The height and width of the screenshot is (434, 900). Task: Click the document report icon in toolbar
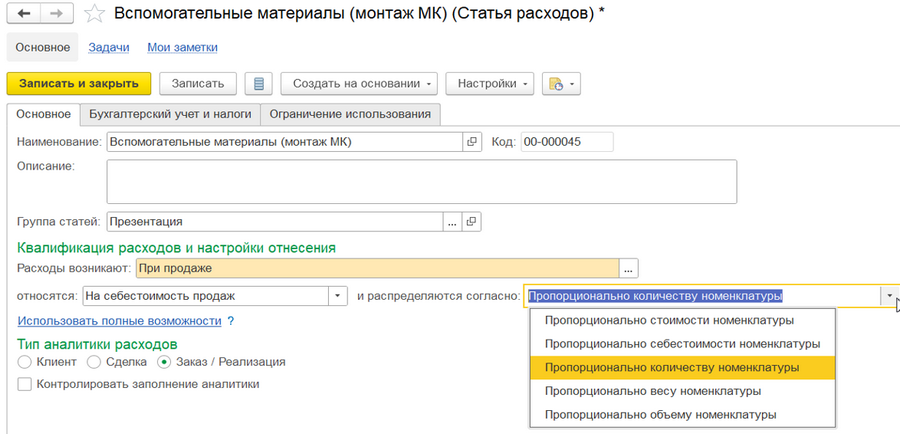(x=259, y=84)
